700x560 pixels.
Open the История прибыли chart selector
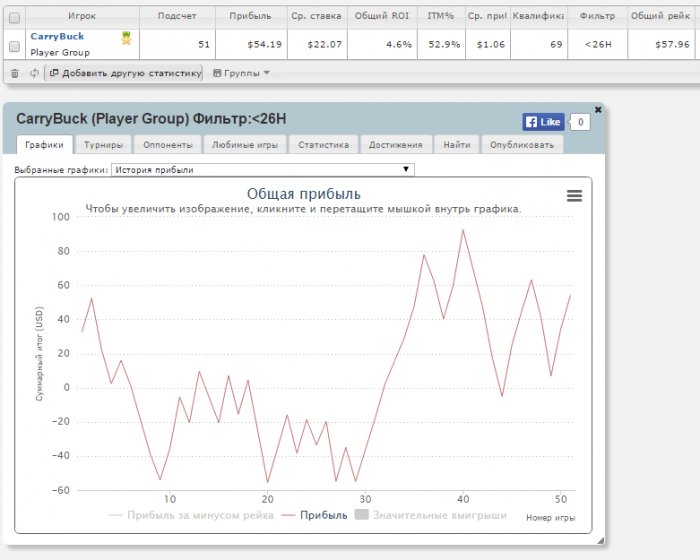click(x=263, y=170)
